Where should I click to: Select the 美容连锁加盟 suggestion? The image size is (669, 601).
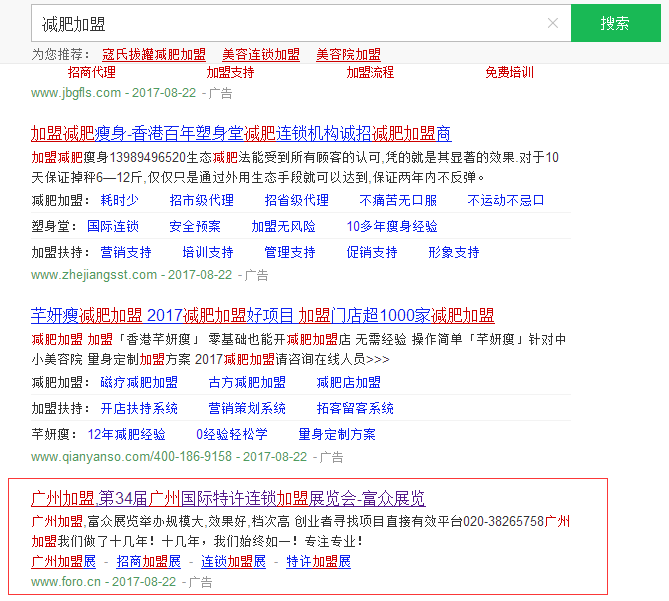[260, 54]
